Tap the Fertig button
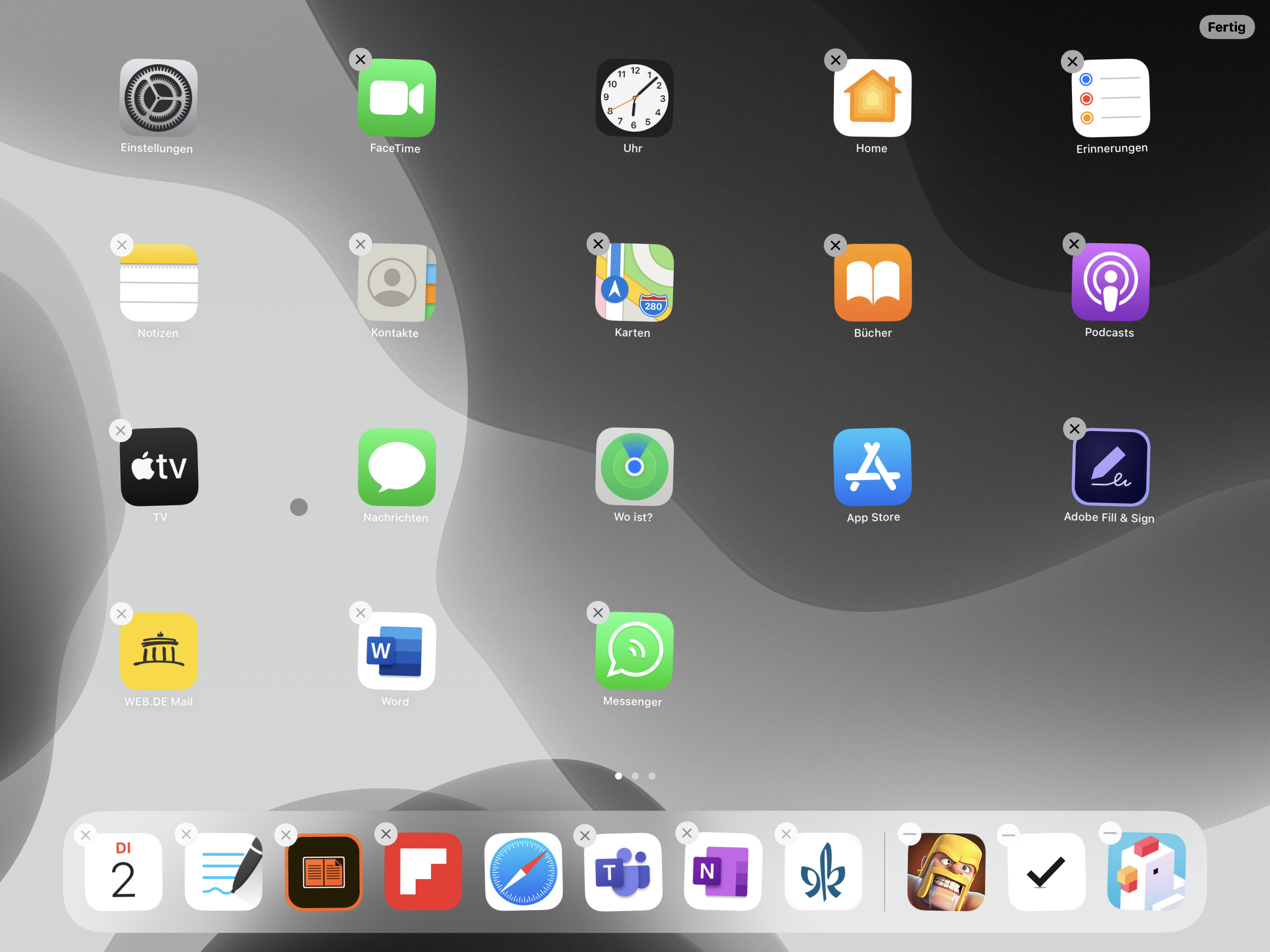The image size is (1270, 952). [x=1226, y=27]
